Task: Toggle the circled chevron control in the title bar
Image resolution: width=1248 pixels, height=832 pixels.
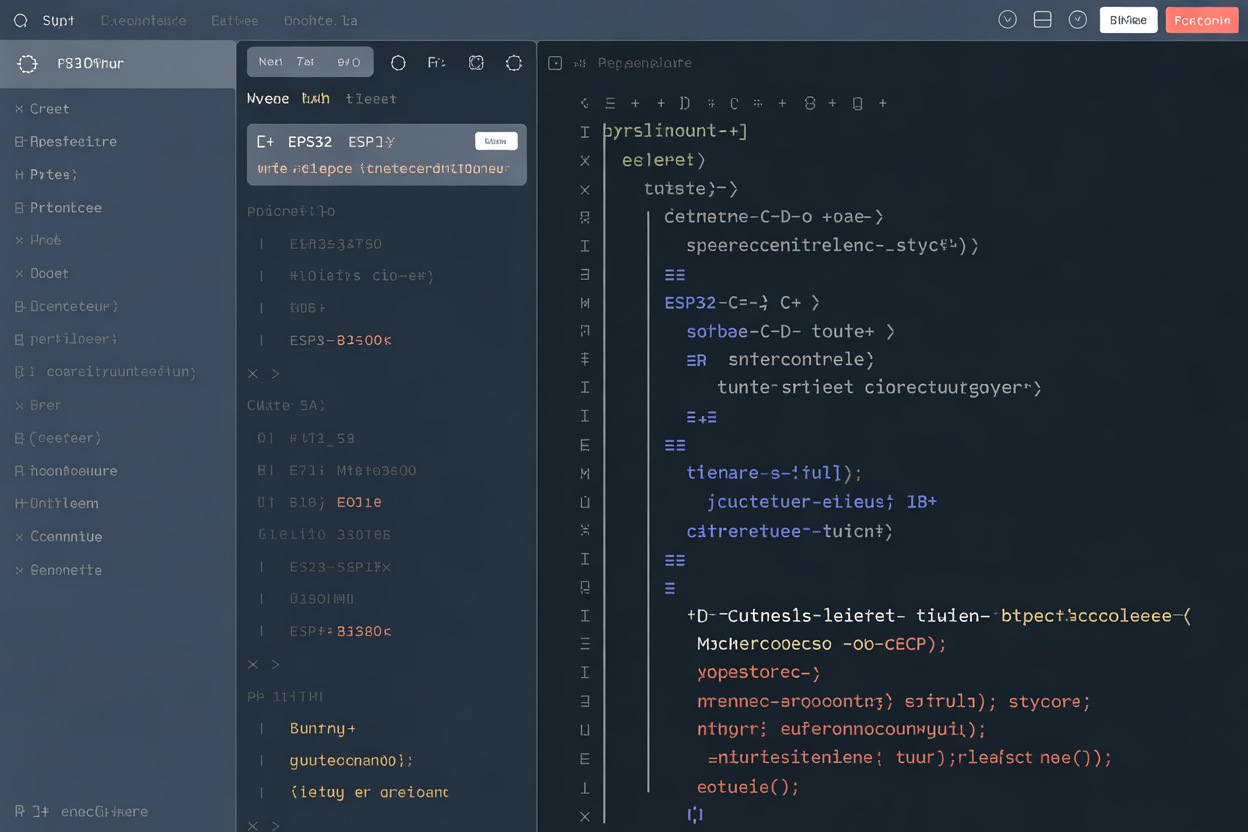Action: click(1007, 19)
